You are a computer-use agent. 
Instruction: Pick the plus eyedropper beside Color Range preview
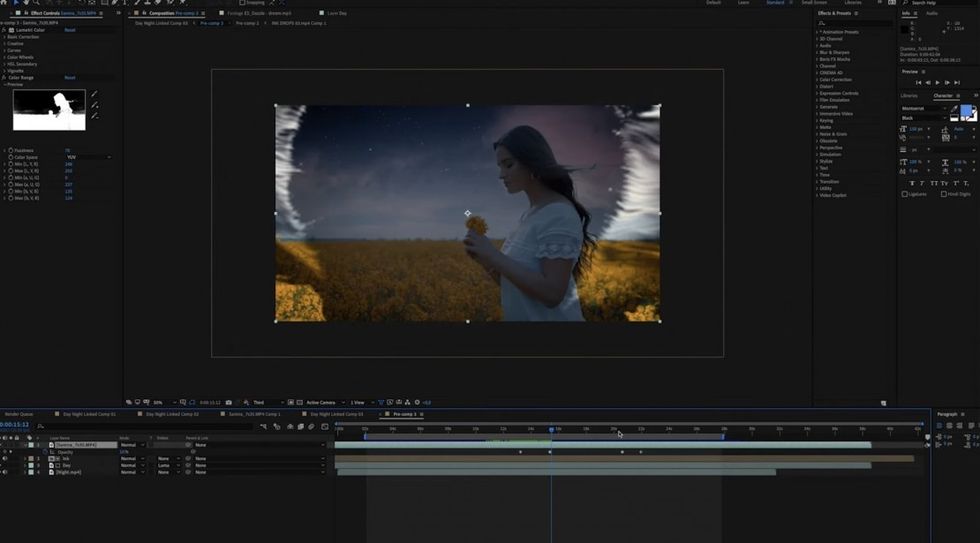[94, 105]
